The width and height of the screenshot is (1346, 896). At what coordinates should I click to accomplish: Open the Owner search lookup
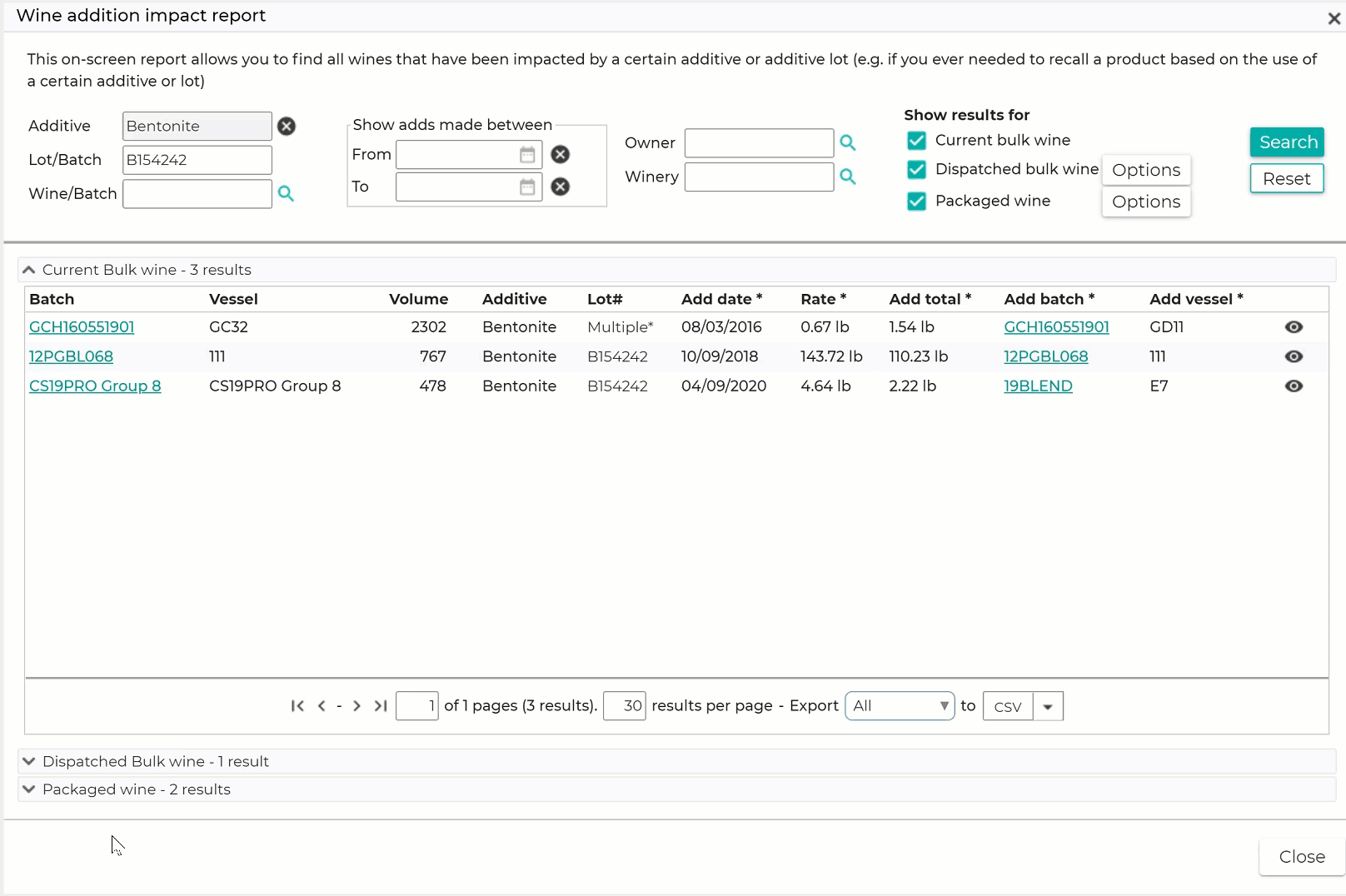point(848,142)
